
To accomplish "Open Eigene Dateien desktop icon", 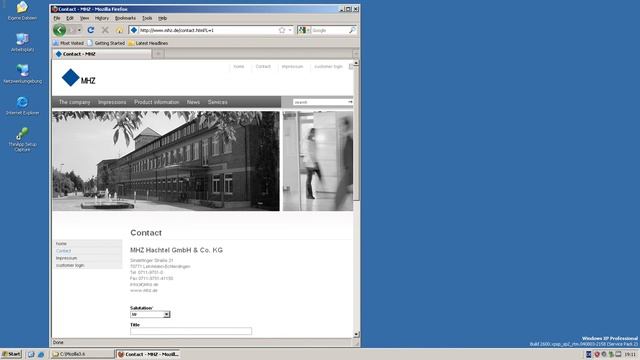I will 22,10.
